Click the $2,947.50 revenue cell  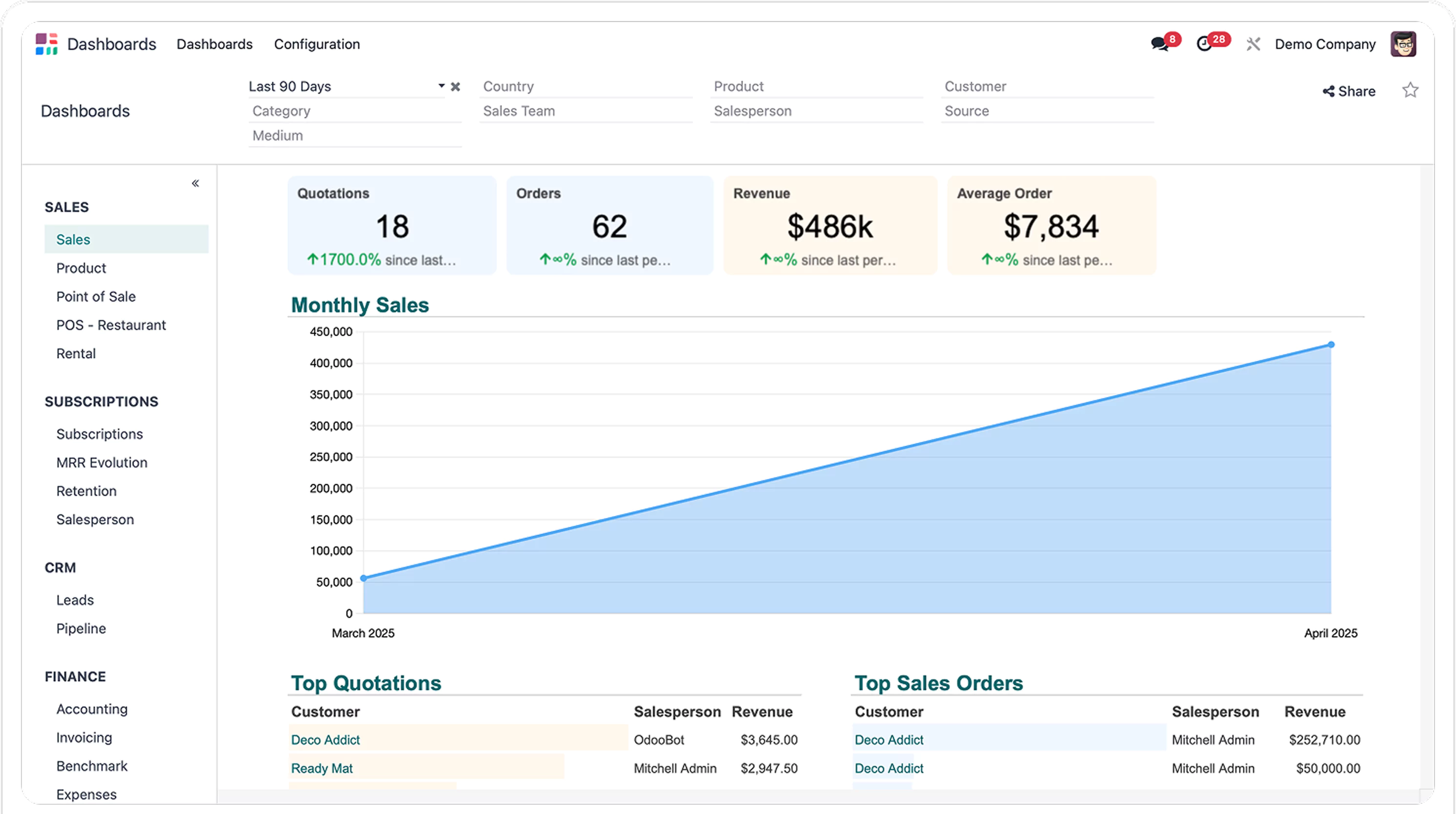(x=768, y=768)
